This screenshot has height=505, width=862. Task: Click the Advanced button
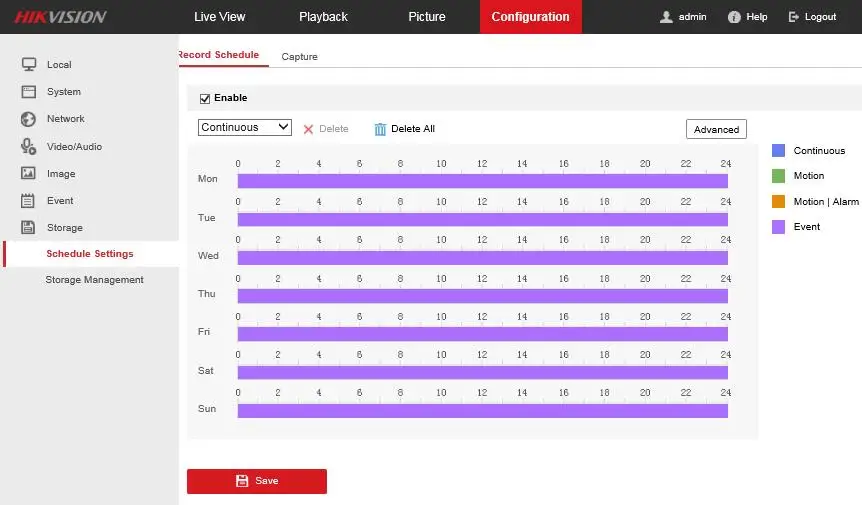point(716,129)
